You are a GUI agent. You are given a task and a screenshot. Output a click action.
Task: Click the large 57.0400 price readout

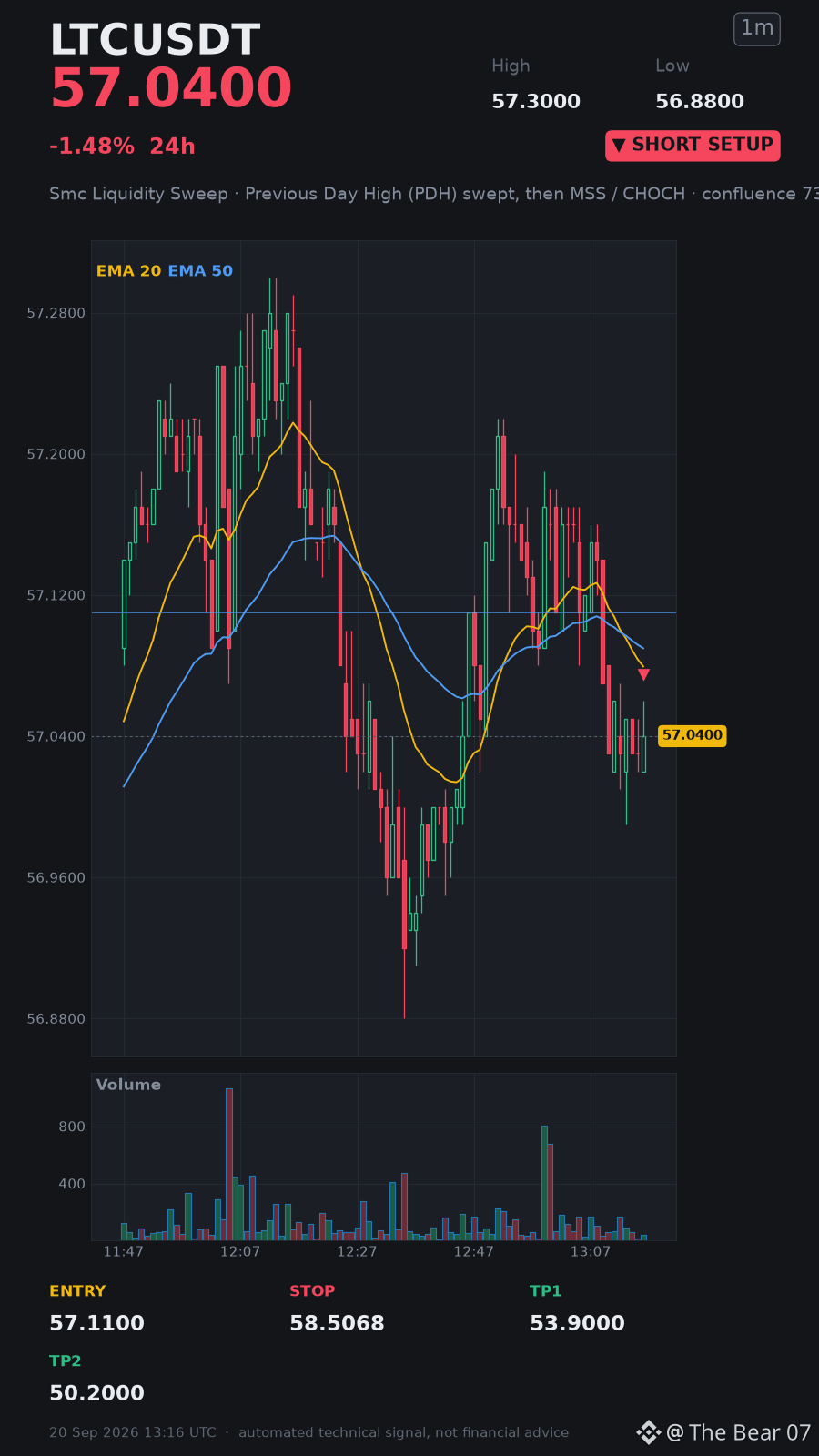[171, 89]
